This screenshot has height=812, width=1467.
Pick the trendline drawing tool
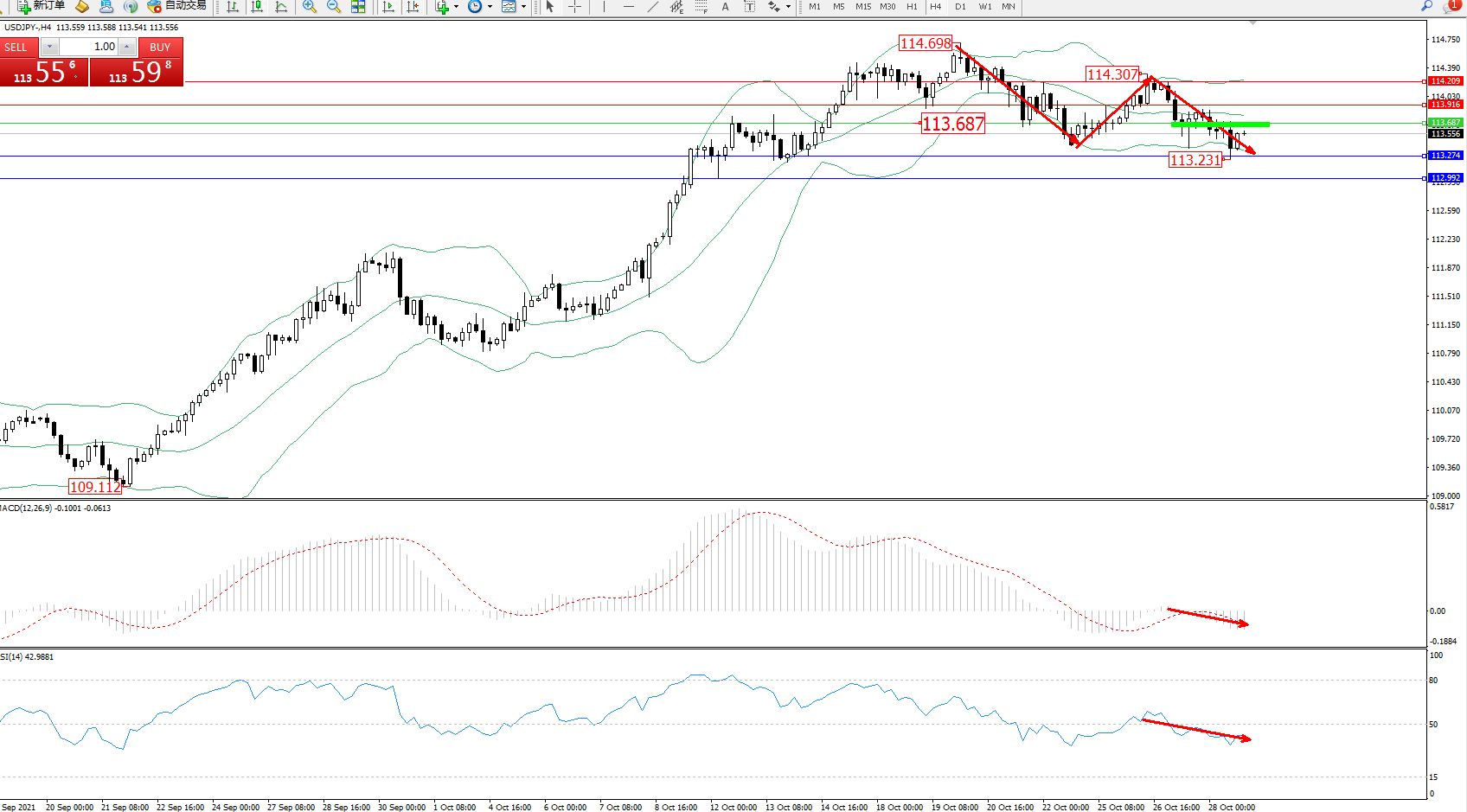click(653, 7)
